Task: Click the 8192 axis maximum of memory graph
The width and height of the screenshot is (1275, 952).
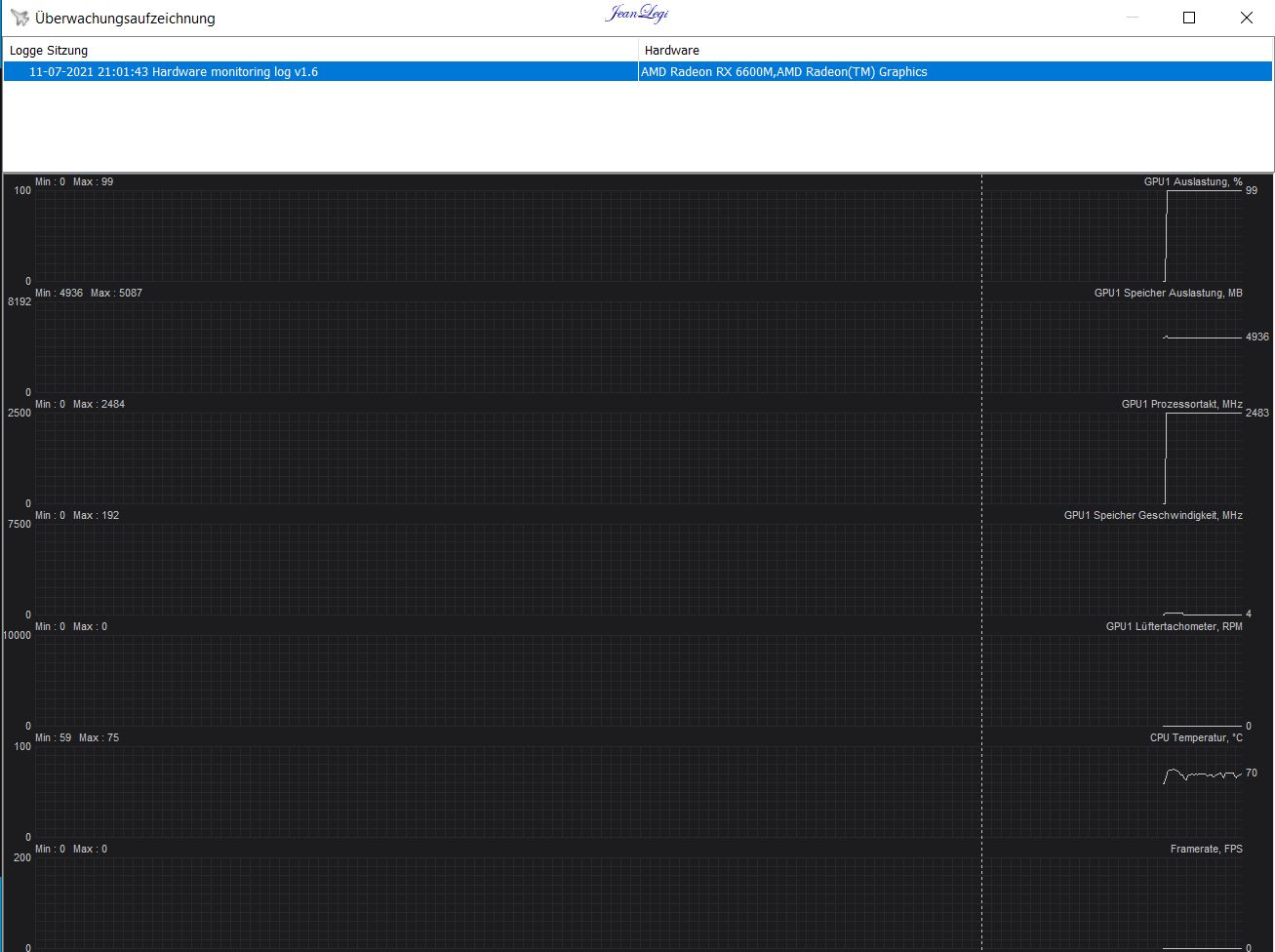Action: 20,301
